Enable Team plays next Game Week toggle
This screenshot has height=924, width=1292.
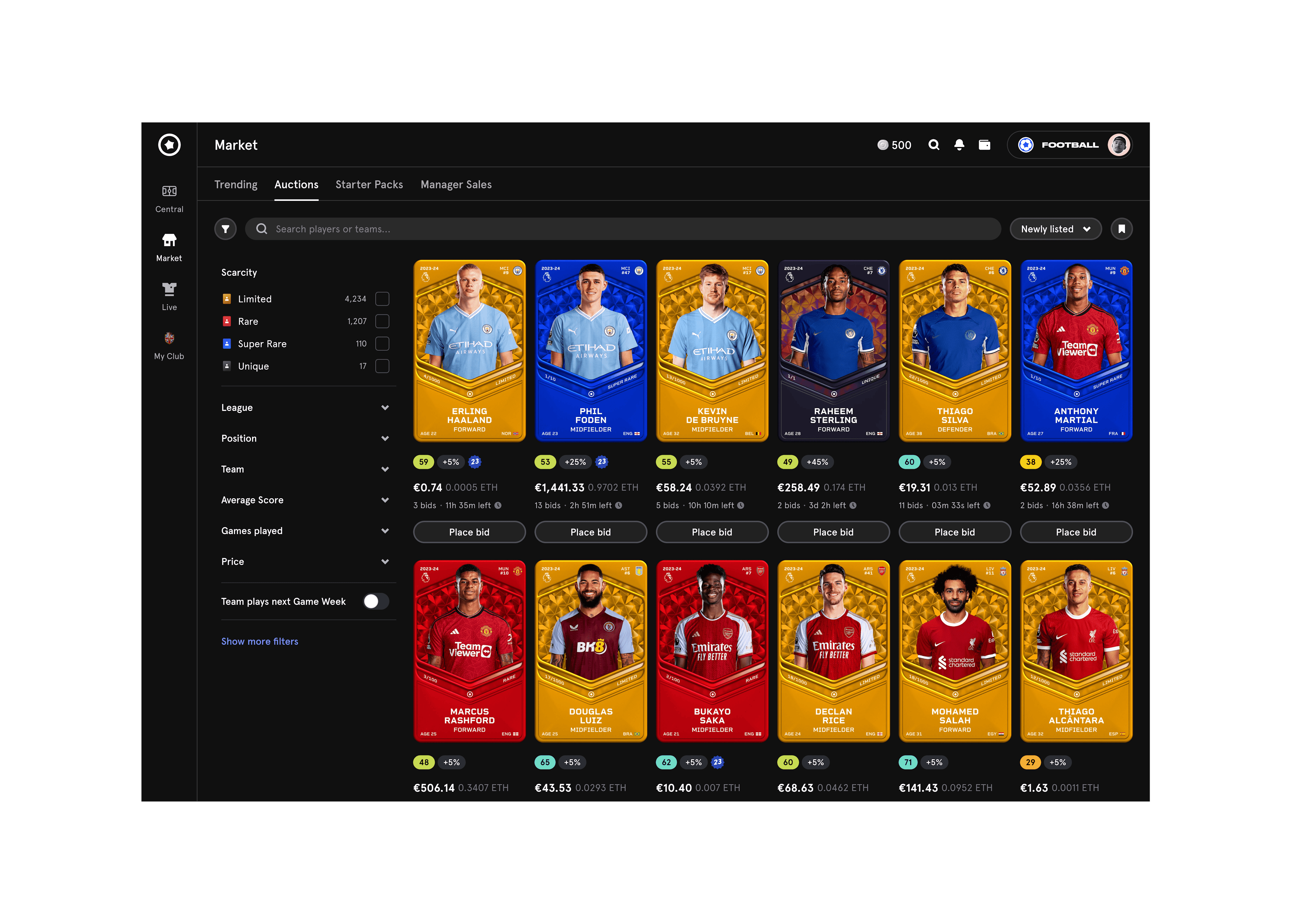(x=376, y=601)
